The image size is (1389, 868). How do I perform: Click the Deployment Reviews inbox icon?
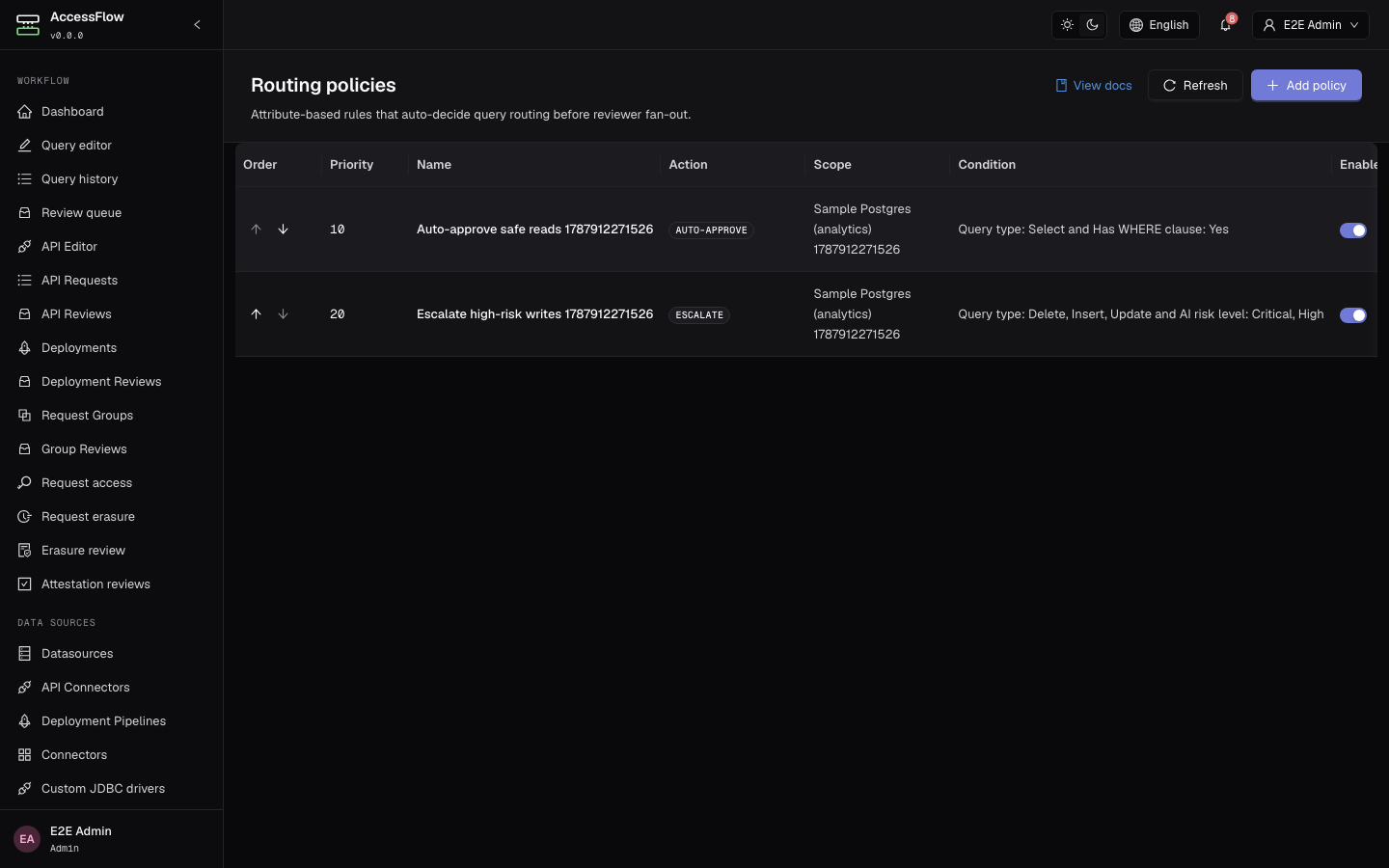coord(25,382)
